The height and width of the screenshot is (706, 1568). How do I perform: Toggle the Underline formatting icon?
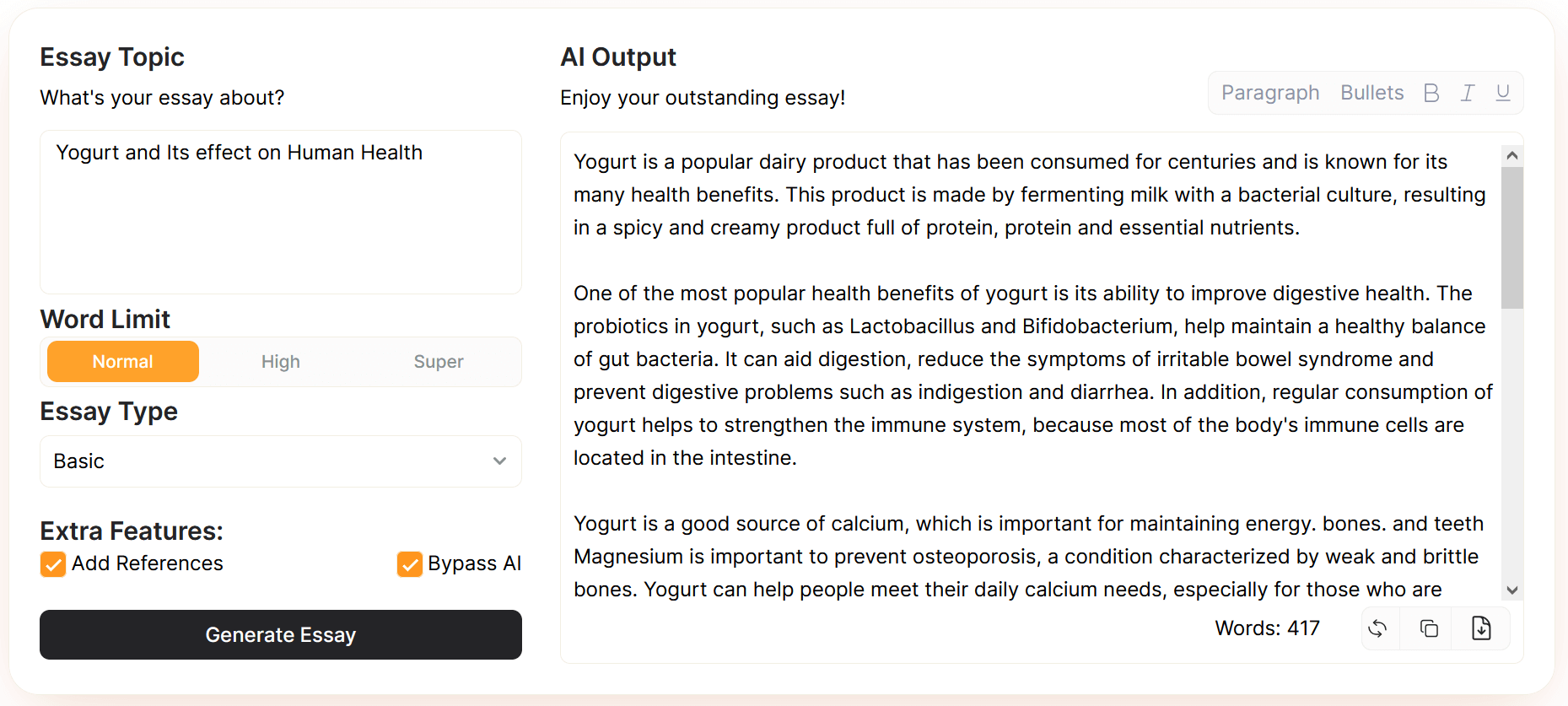point(1503,93)
